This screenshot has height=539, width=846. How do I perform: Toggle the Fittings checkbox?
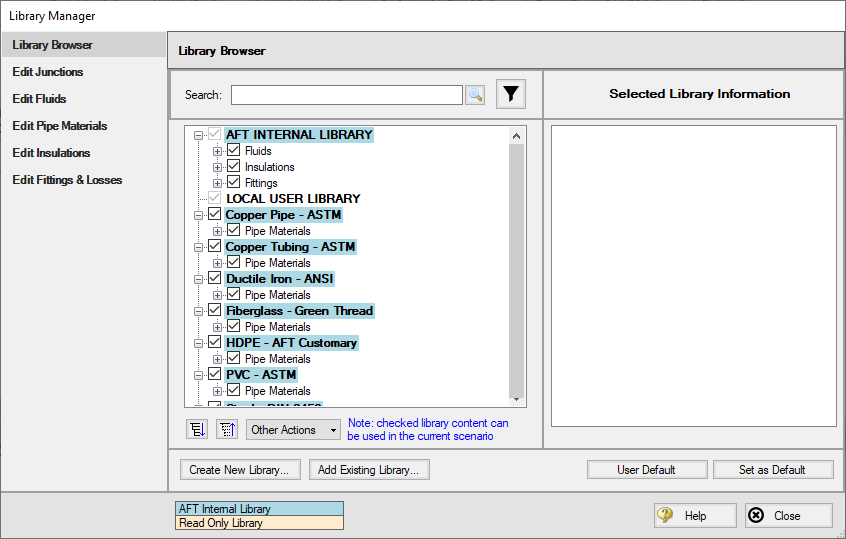click(x=234, y=182)
